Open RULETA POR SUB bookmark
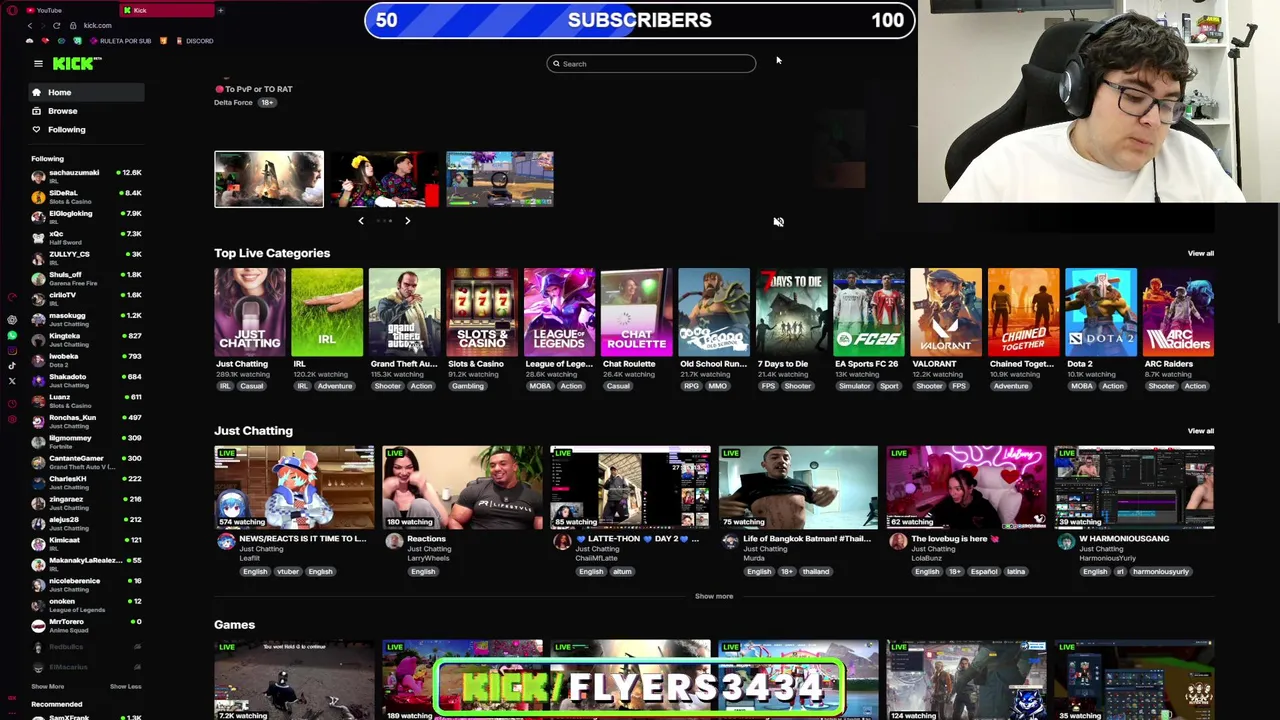Screen dimensions: 1280x720 pyautogui.click(x=121, y=41)
